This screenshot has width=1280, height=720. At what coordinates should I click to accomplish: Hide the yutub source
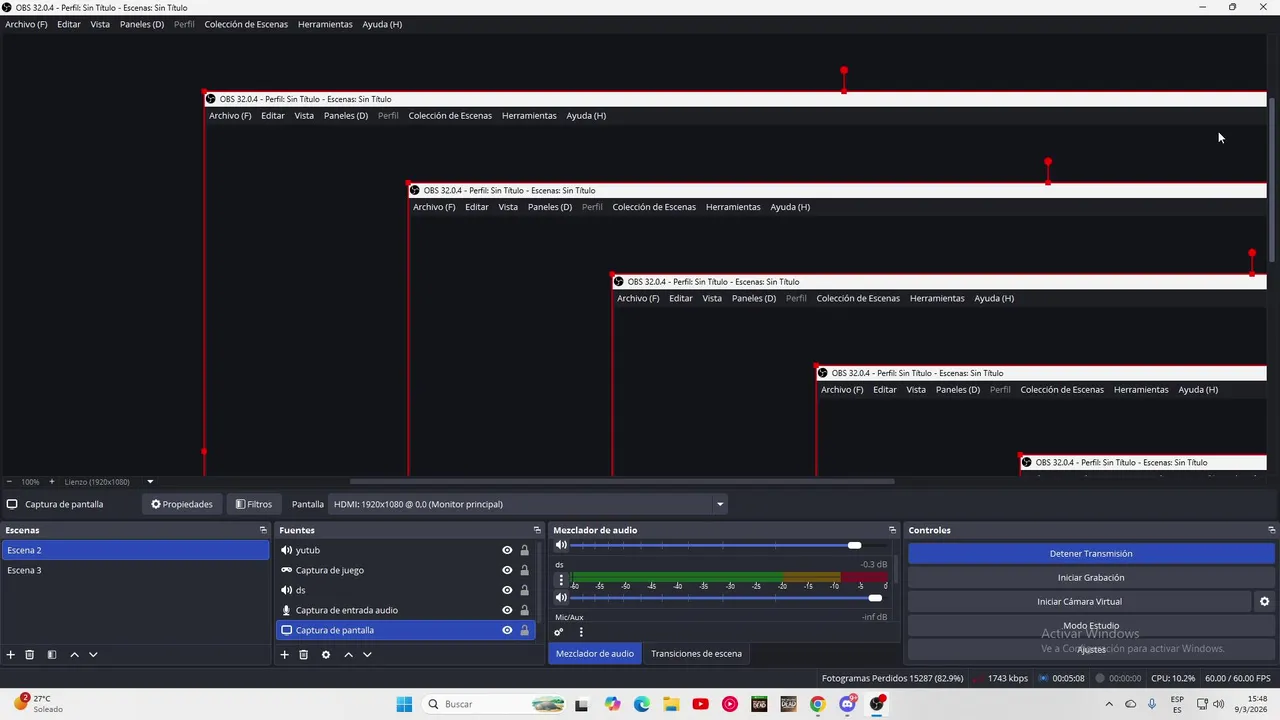point(507,550)
